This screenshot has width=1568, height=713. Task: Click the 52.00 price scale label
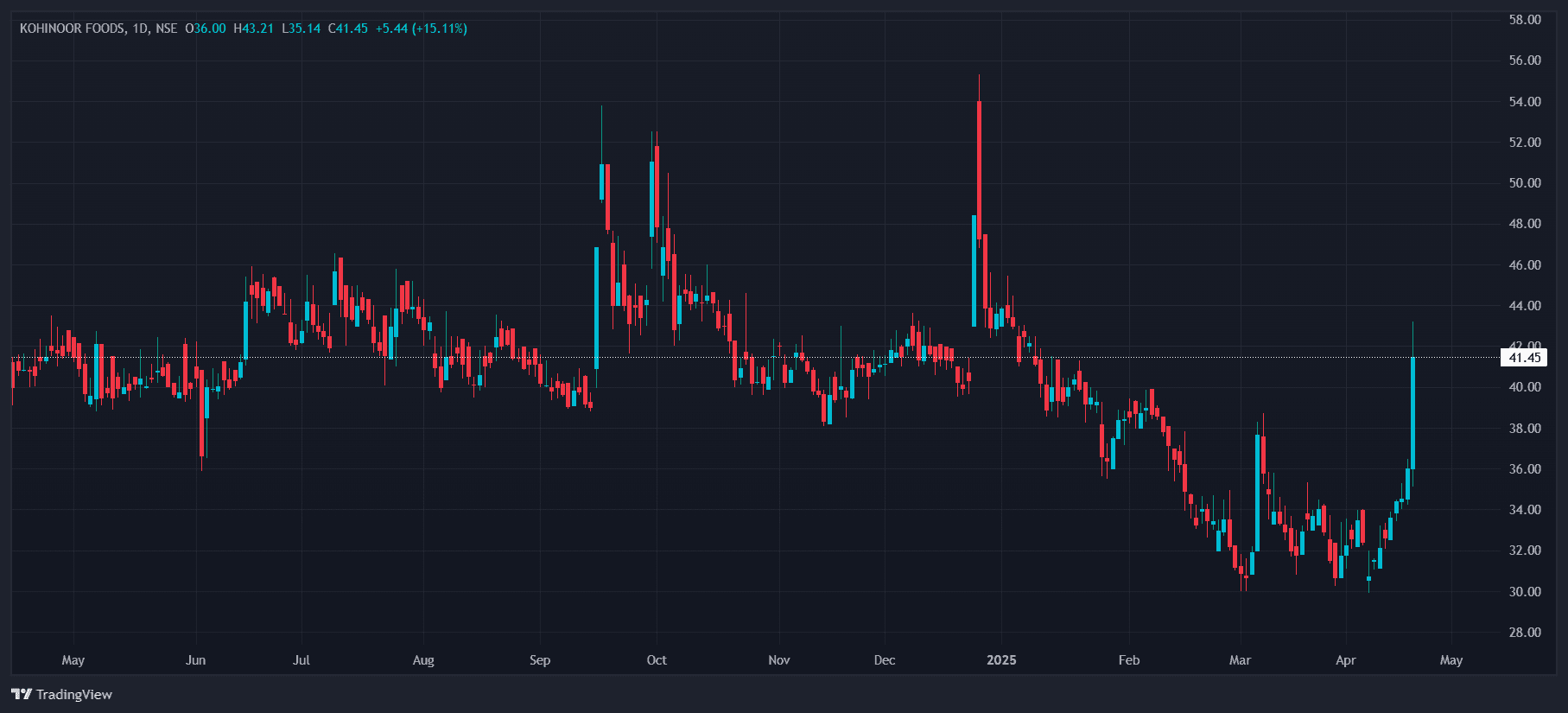pos(1525,142)
